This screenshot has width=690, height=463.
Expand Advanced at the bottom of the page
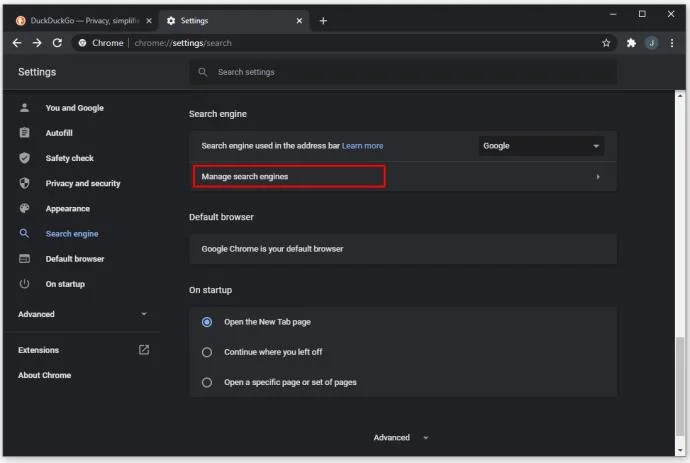[x=401, y=437]
